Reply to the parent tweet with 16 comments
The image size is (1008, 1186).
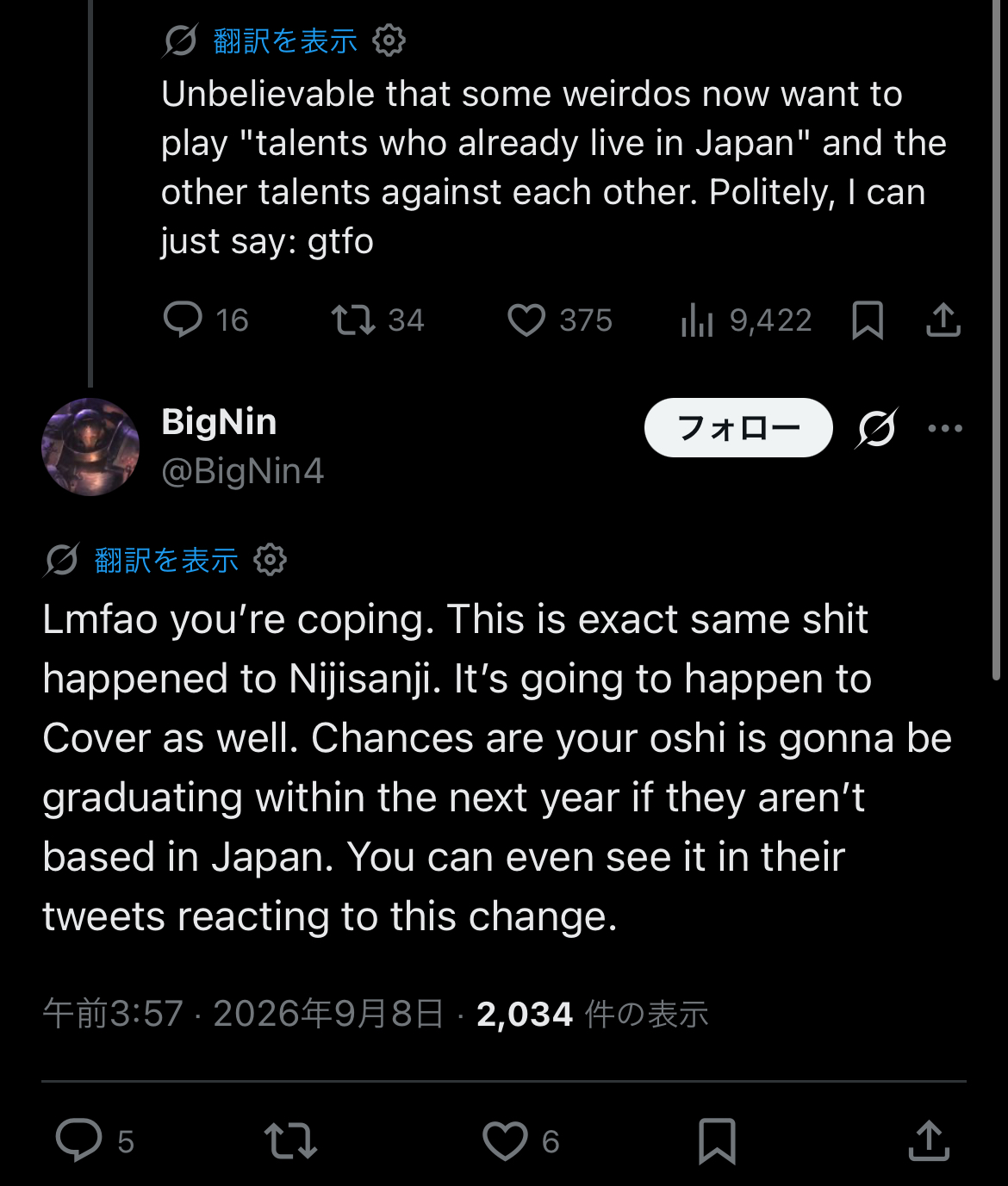pyautogui.click(x=183, y=320)
